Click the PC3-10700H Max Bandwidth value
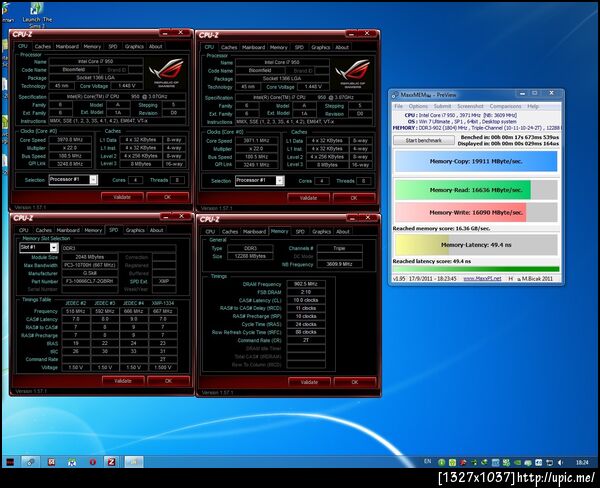The image size is (600, 488). click(x=90, y=265)
